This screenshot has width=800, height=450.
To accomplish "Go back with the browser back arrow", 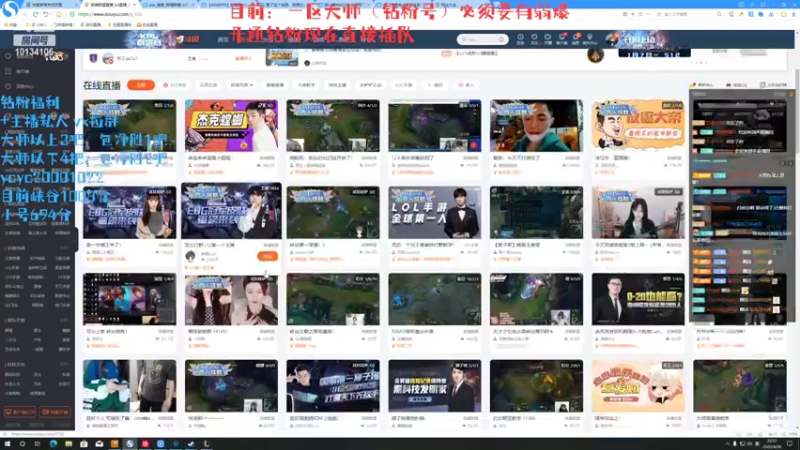I will [26, 14].
